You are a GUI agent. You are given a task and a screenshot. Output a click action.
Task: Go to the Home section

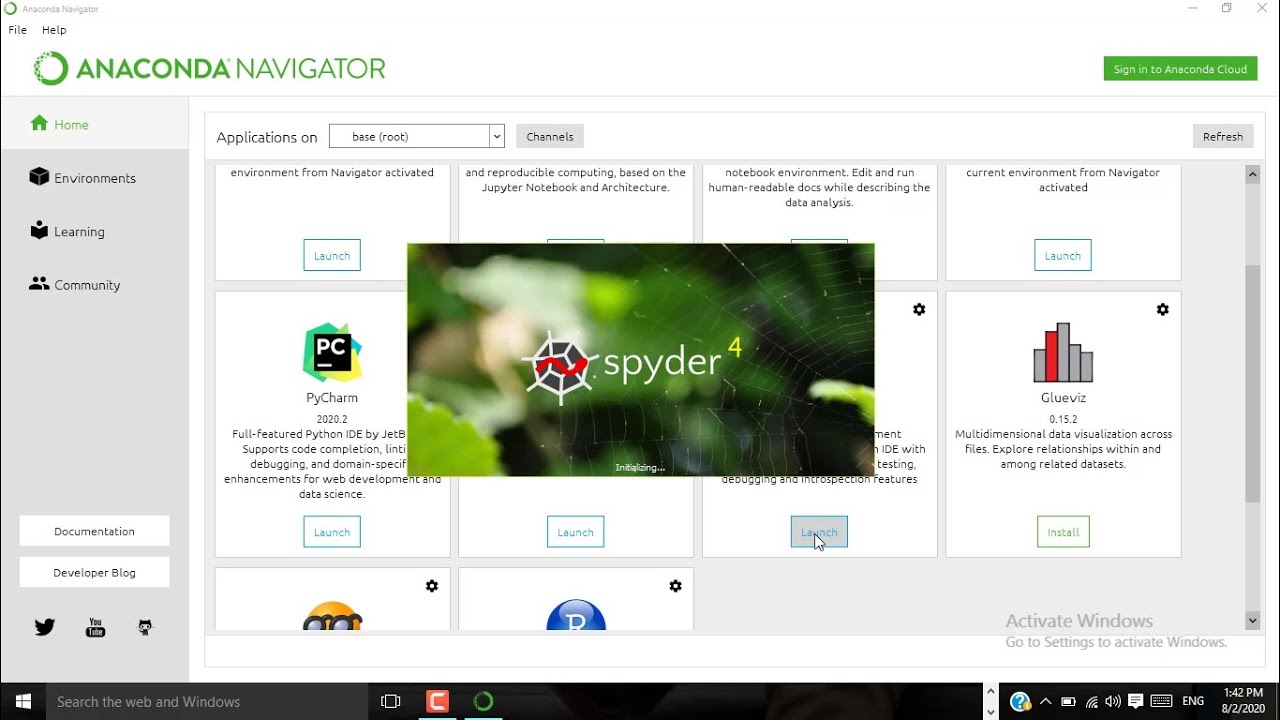tap(94, 124)
